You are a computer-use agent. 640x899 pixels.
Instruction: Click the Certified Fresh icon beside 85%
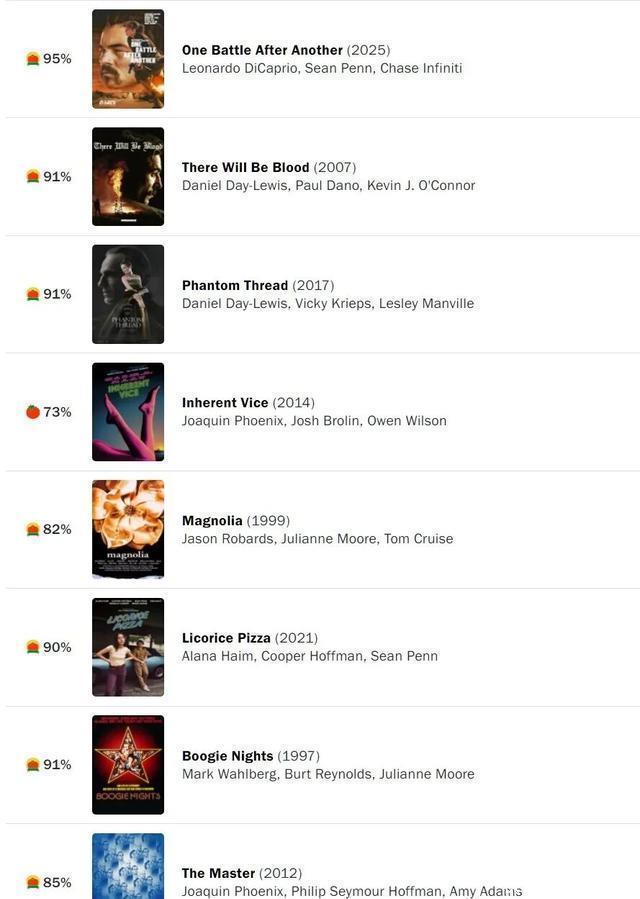click(33, 882)
